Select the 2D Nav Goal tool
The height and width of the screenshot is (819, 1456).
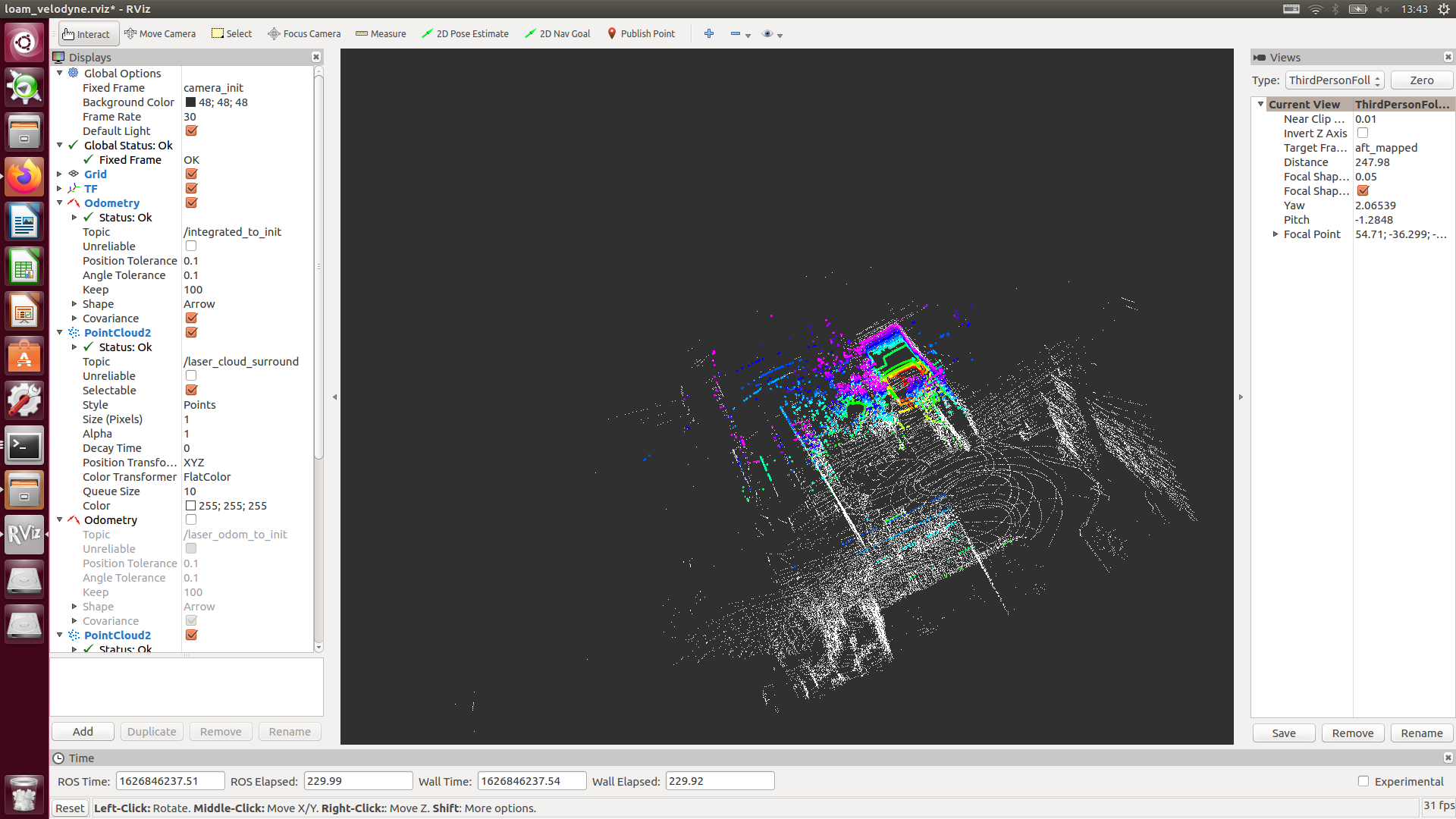click(557, 33)
